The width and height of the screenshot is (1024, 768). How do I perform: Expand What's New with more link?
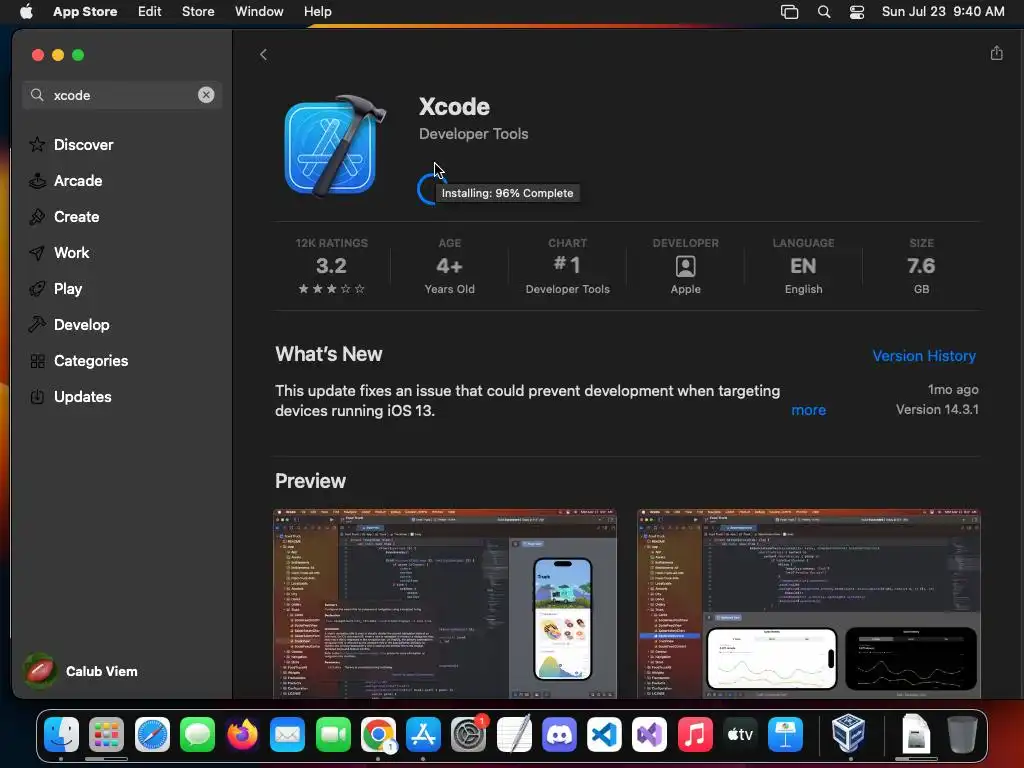point(808,410)
